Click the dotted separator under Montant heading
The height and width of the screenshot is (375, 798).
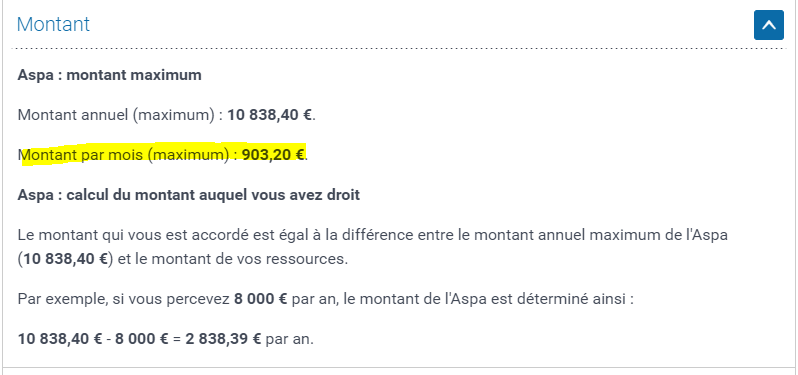click(398, 49)
